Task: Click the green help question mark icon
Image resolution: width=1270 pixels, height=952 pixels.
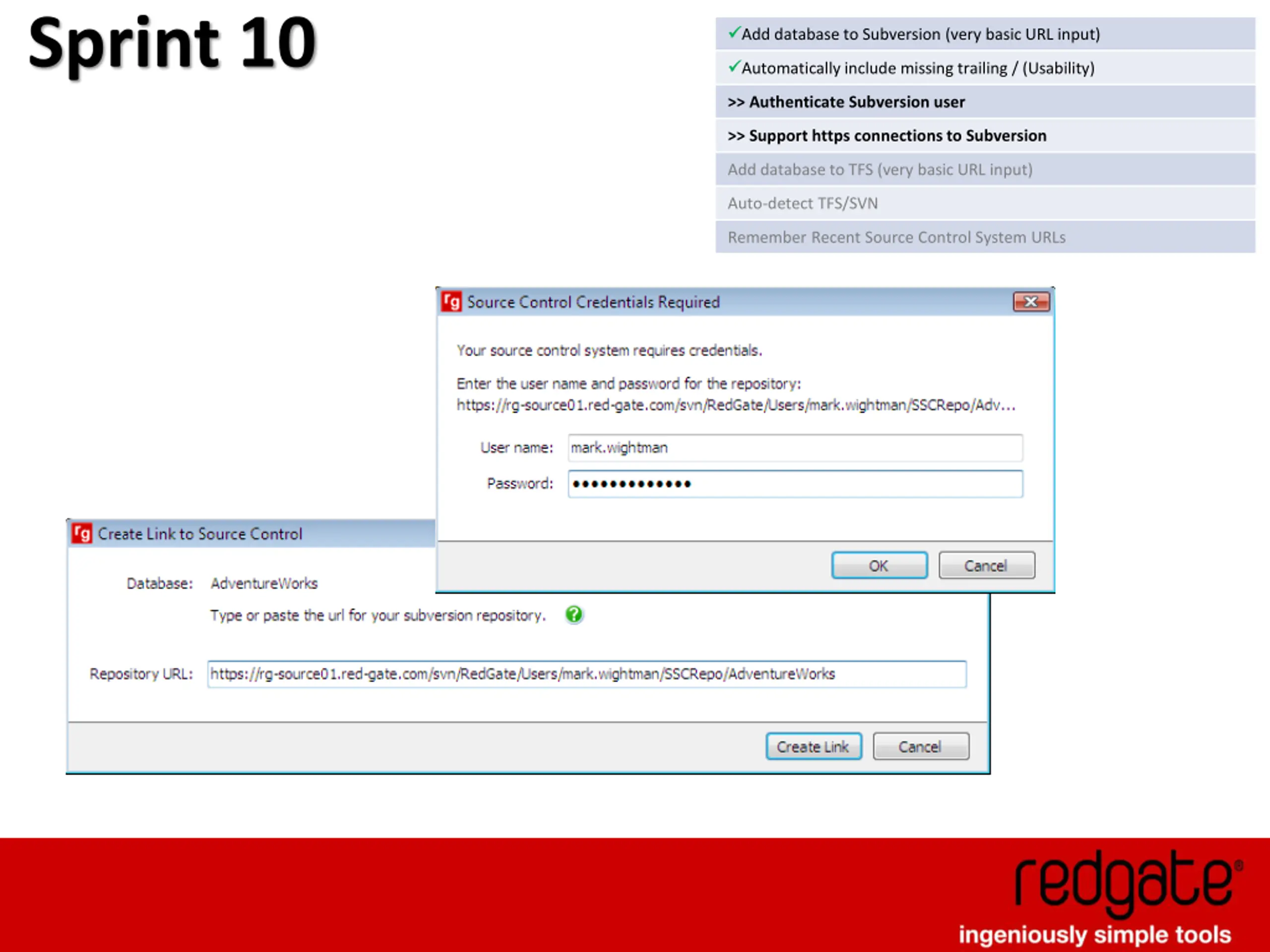Action: (573, 614)
